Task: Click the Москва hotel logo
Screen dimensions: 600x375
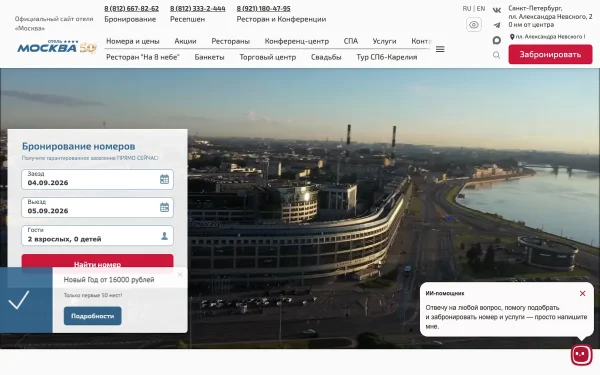Action: click(57, 46)
